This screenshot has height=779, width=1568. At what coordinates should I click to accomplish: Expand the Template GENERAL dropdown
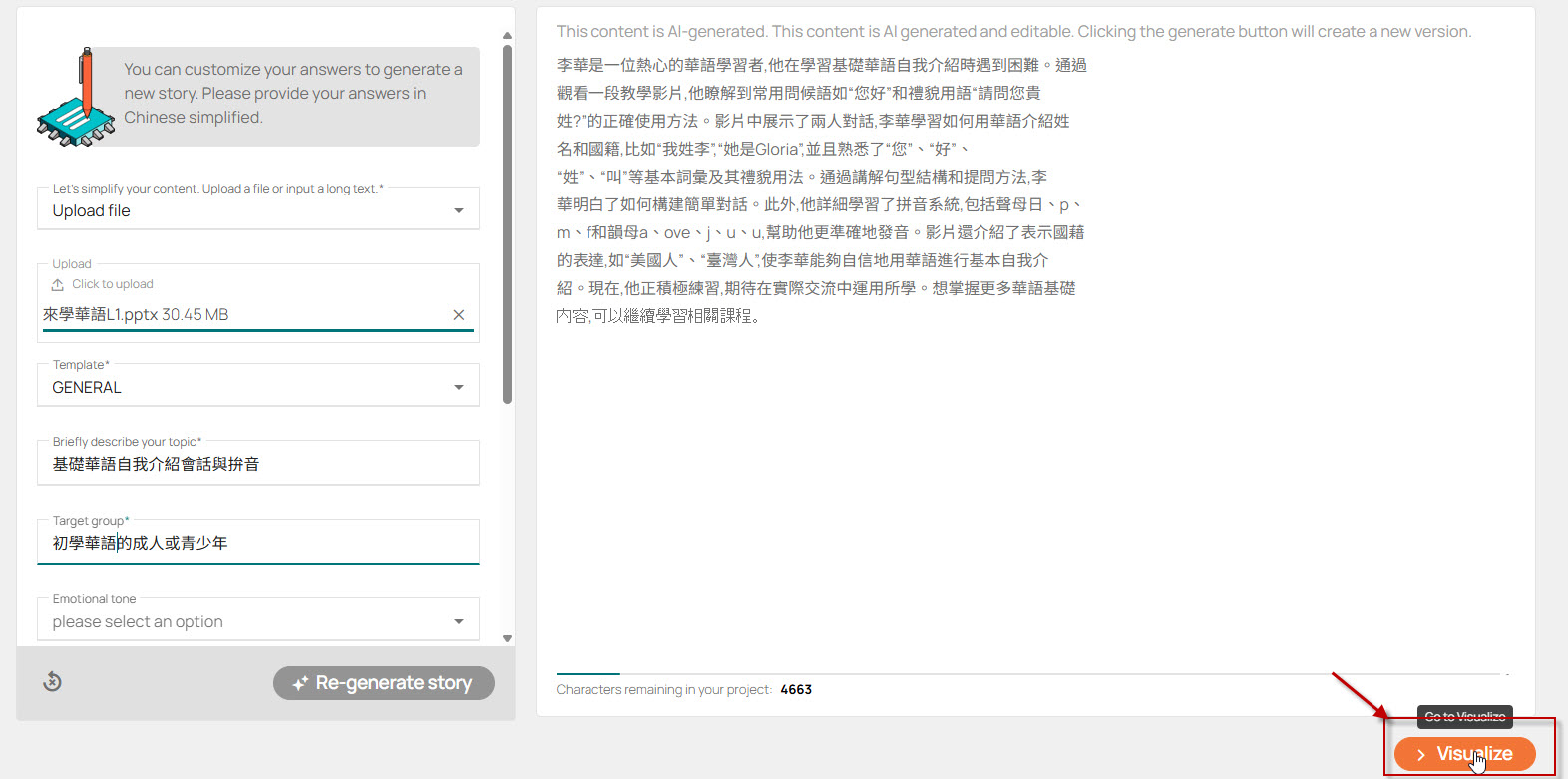(257, 387)
